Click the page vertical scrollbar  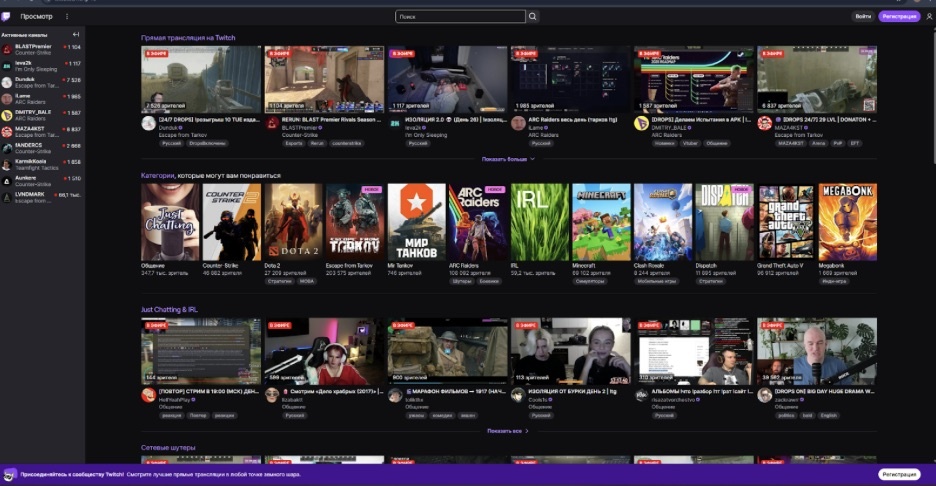(x=933, y=96)
